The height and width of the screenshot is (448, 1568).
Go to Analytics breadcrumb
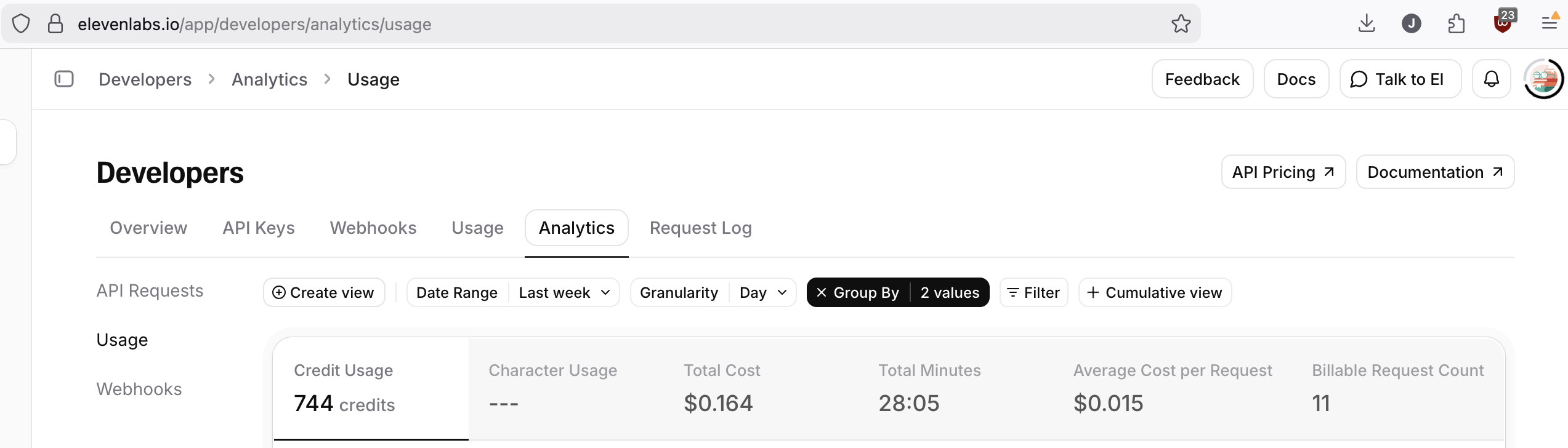[x=269, y=79]
